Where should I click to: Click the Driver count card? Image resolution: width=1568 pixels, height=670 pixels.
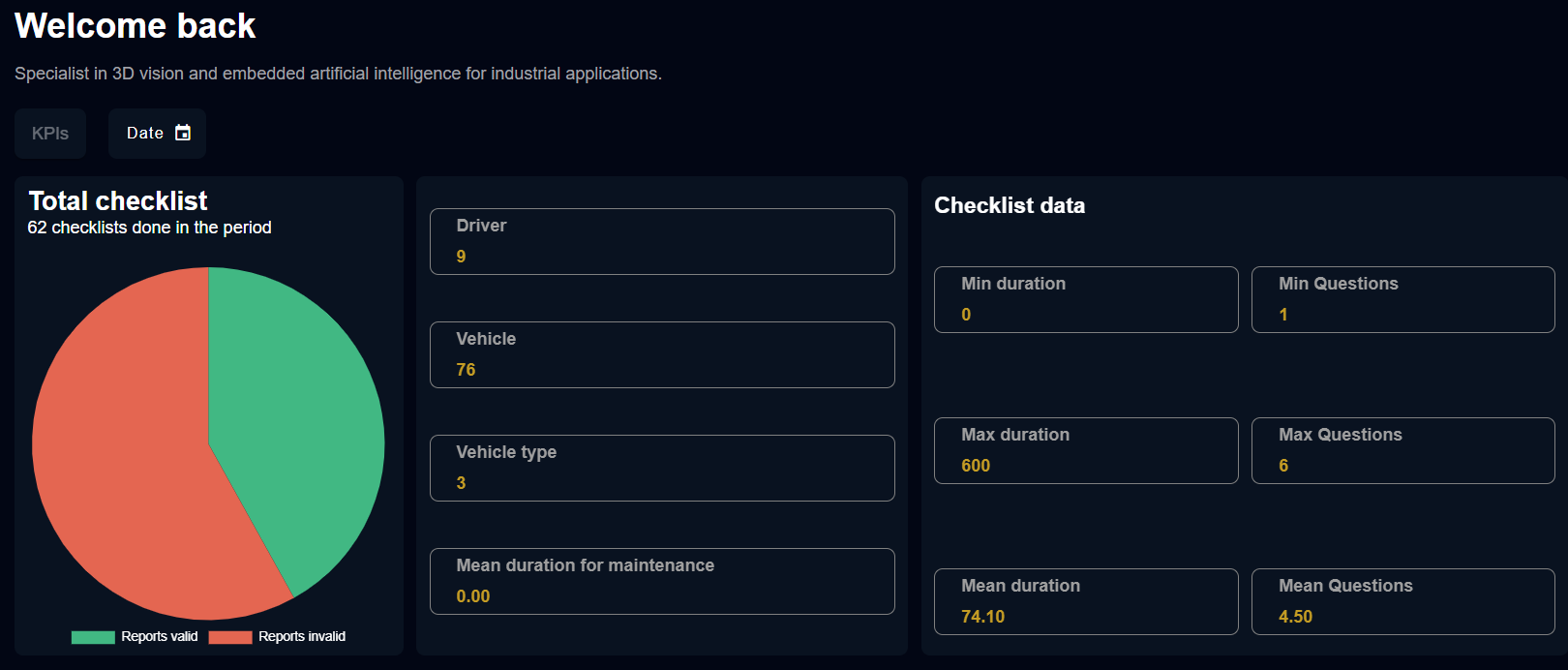tap(662, 241)
